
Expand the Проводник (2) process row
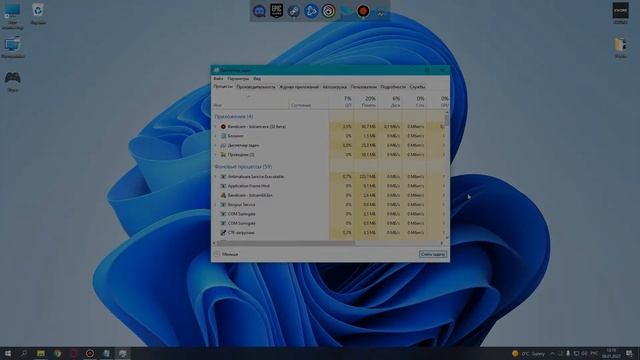pos(216,155)
